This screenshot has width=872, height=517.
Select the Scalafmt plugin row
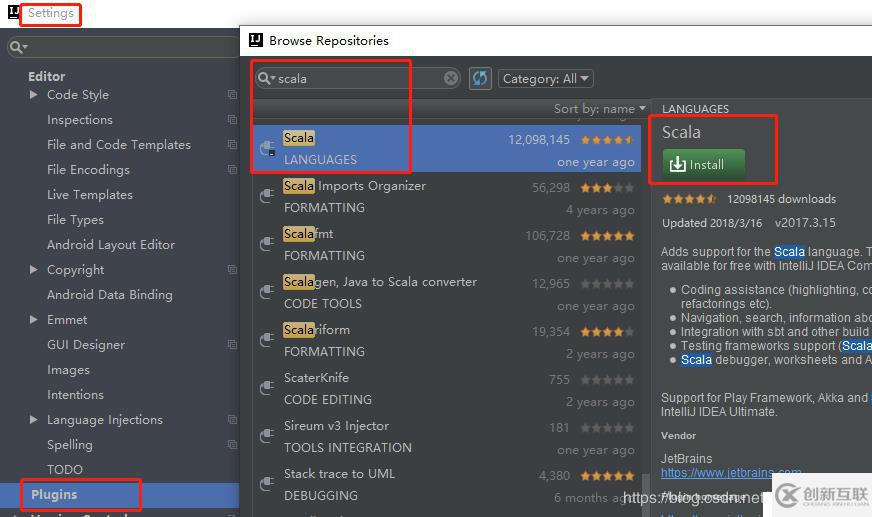point(447,244)
